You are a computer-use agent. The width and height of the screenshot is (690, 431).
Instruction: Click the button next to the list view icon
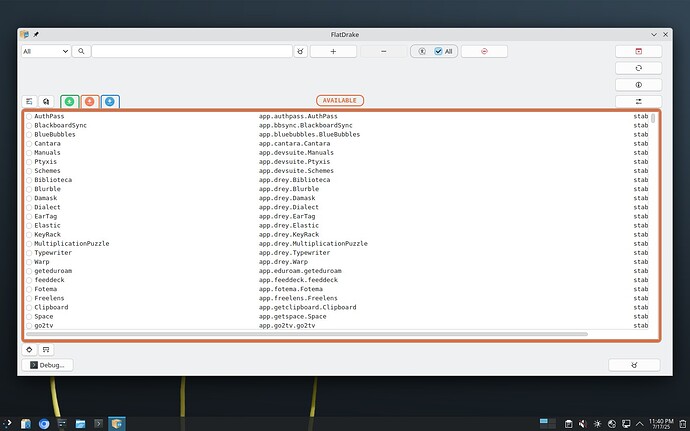coord(46,101)
